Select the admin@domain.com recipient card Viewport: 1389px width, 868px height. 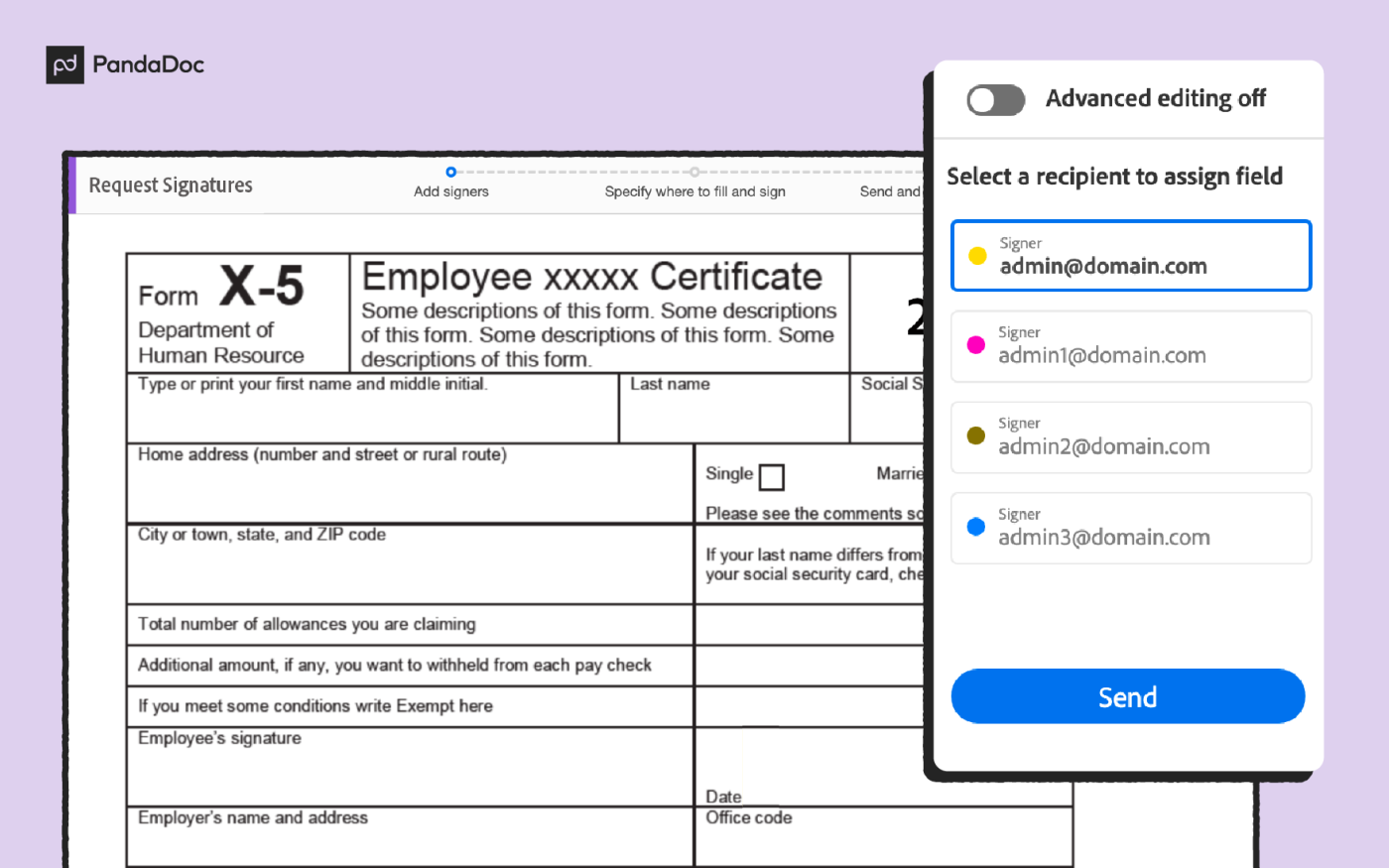(1130, 255)
